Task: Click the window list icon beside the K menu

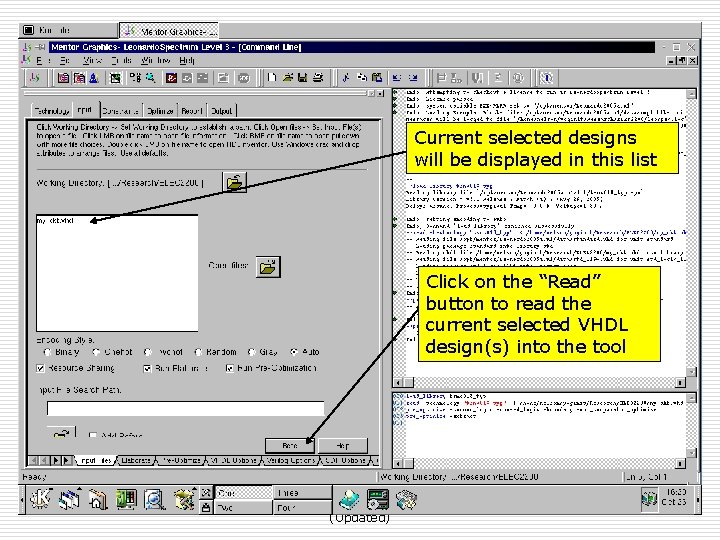Action: pyautogui.click(x=69, y=499)
